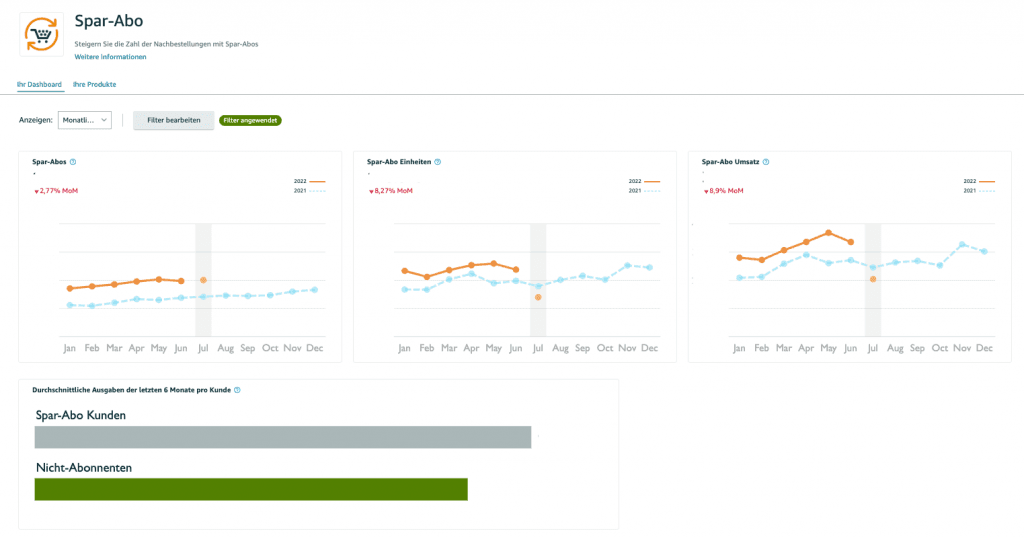The width and height of the screenshot is (1024, 537).
Task: Switch to the Ihr Dashboard tab
Action: coord(39,85)
